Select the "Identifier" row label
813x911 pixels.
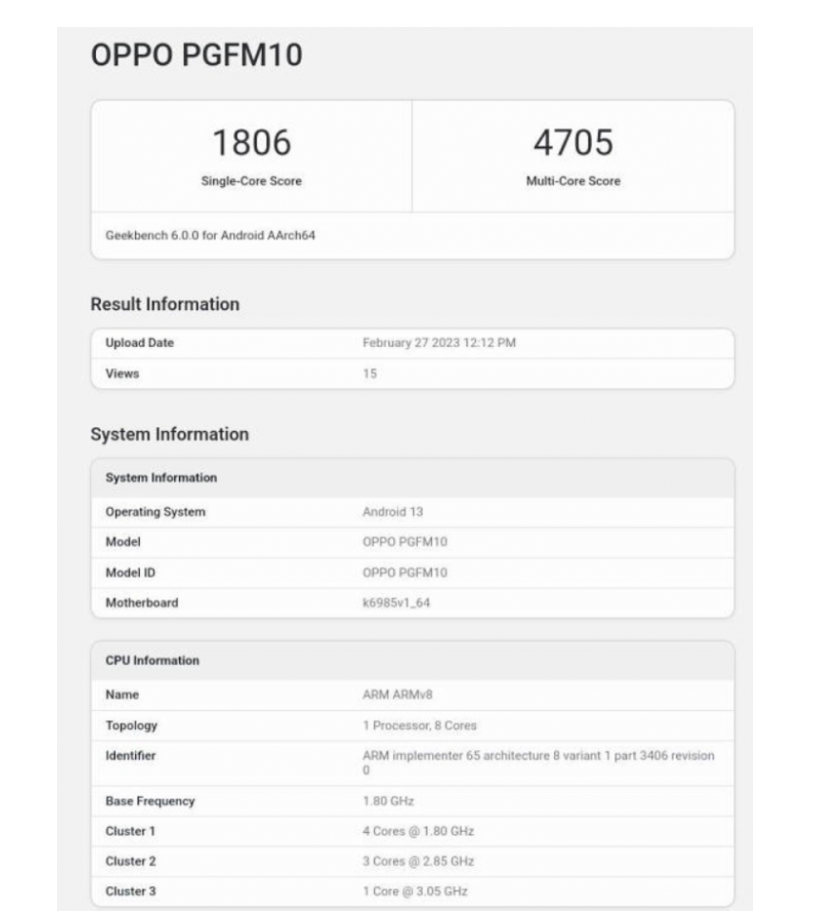tap(130, 756)
